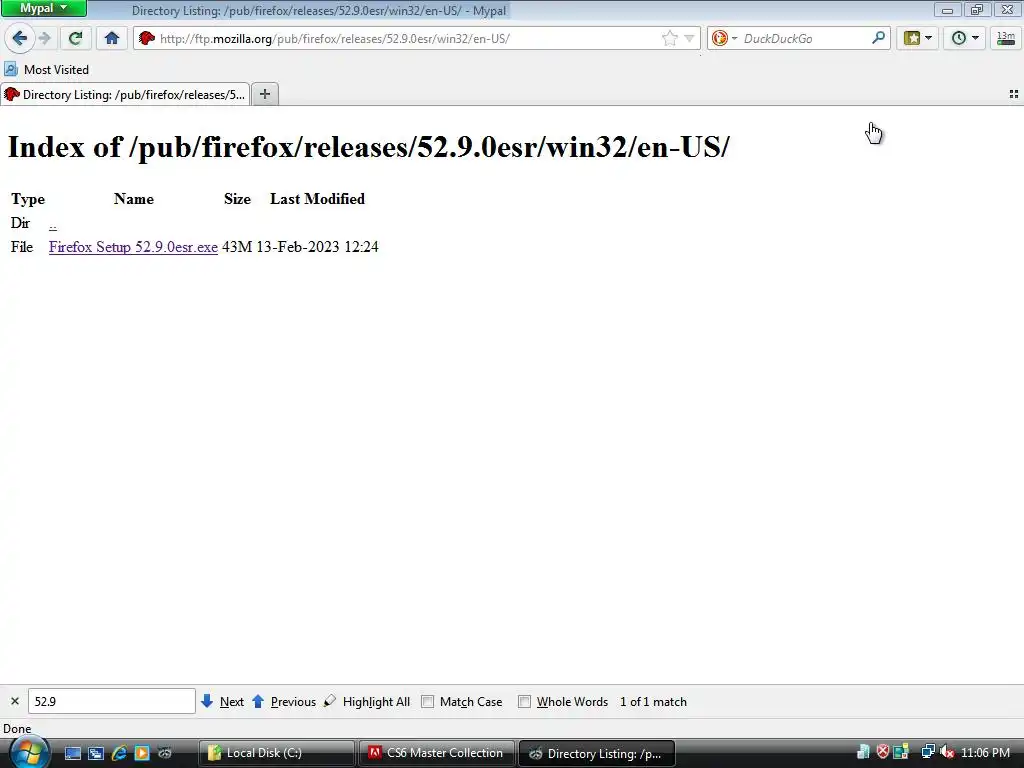Click the 'Last Modified' column header

(x=317, y=199)
